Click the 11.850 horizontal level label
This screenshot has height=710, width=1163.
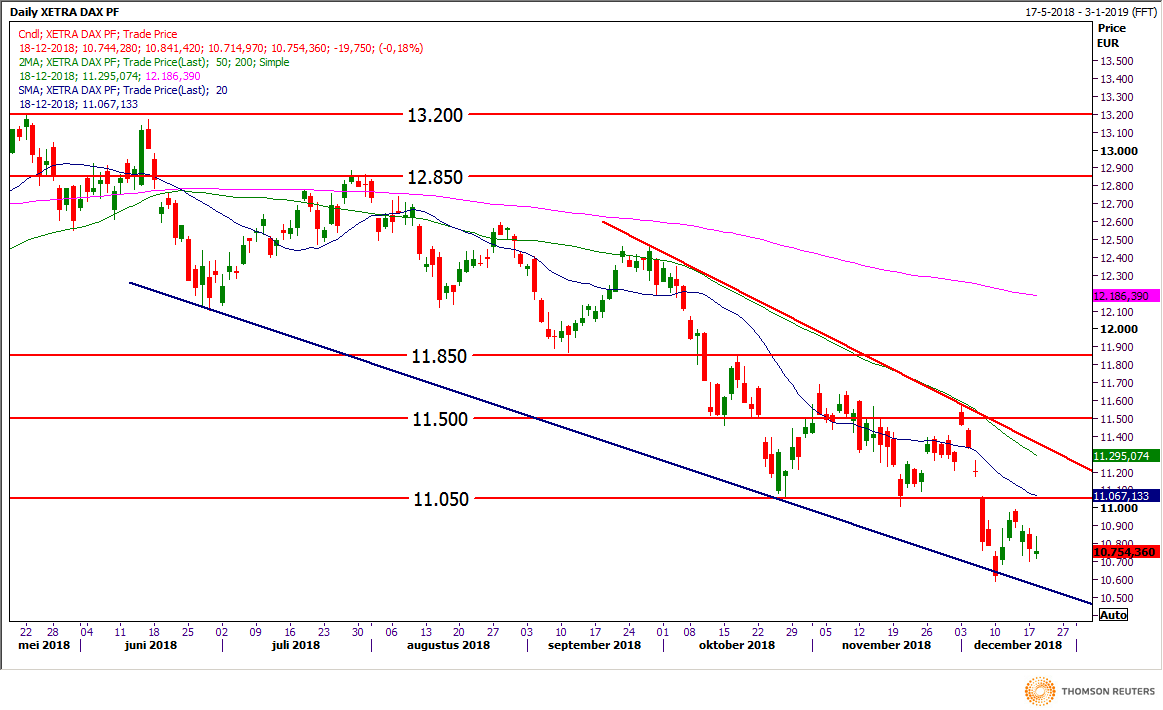[x=439, y=356]
